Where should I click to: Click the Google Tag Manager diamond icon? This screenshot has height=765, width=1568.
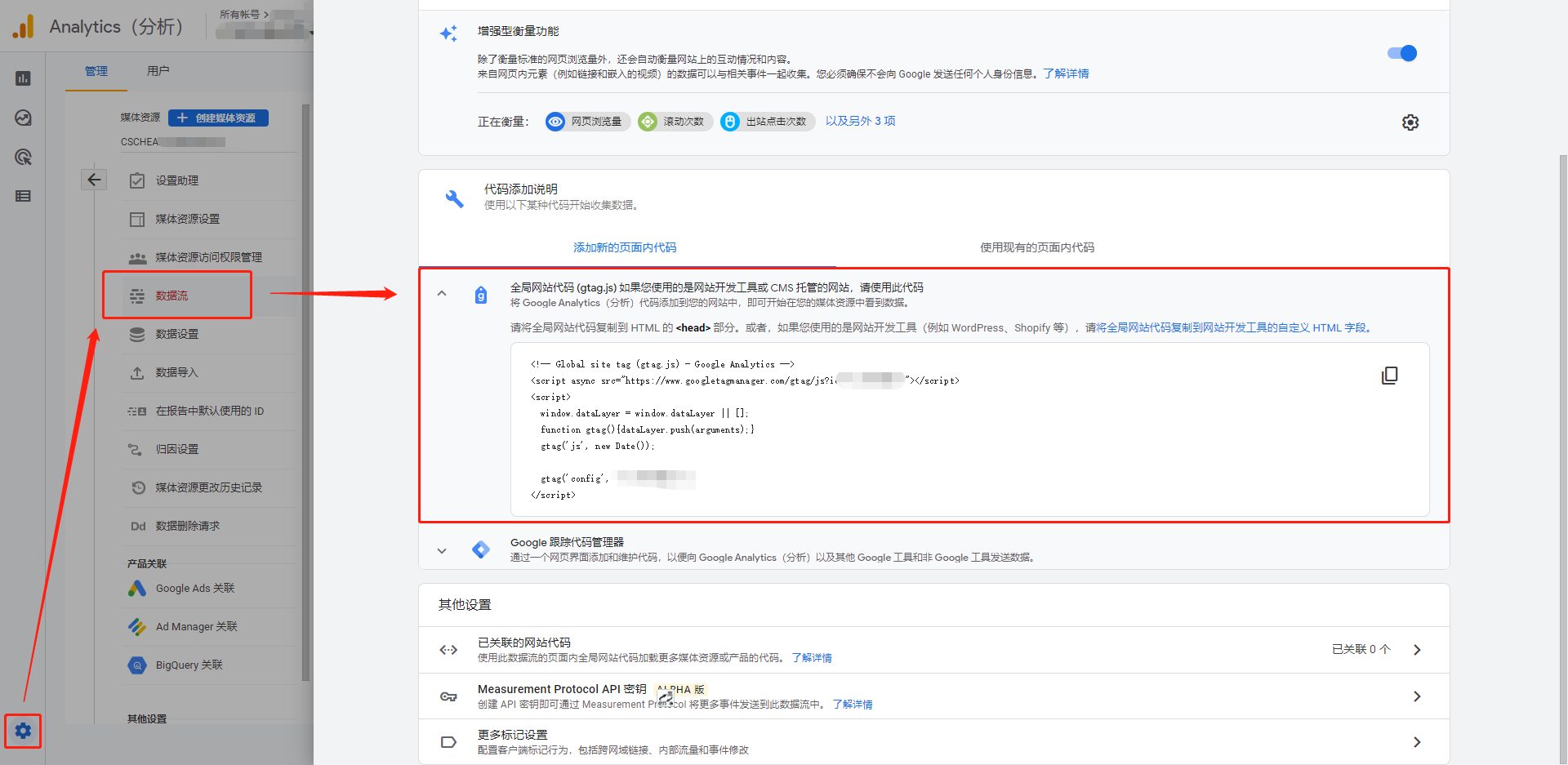tap(481, 549)
